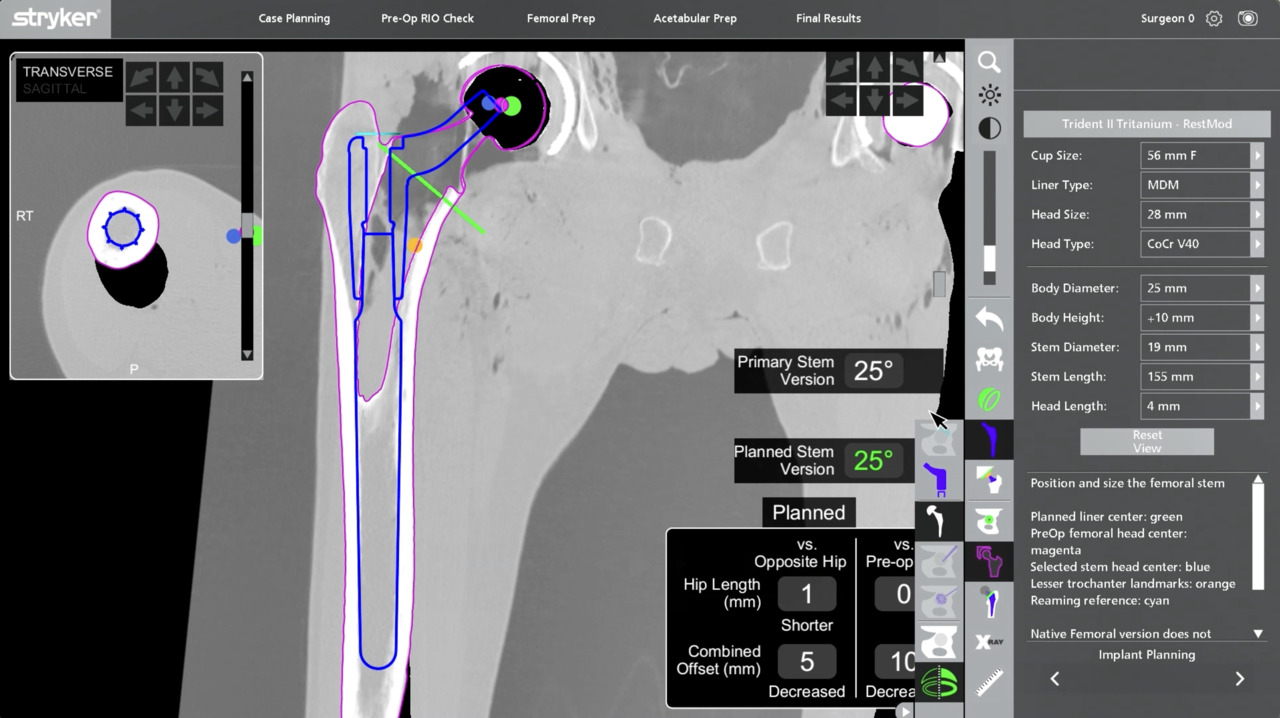Click the undo arrow icon

click(989, 319)
